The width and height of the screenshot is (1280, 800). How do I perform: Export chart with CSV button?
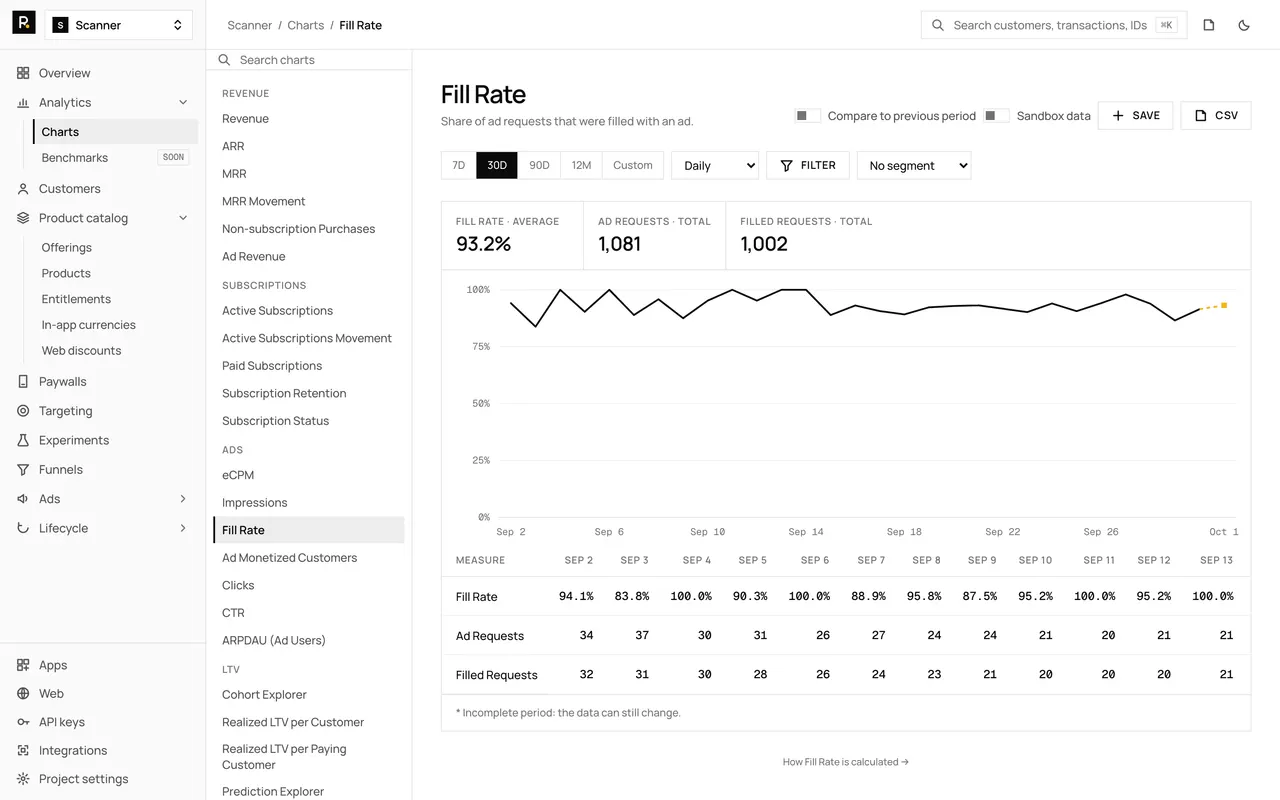1216,116
